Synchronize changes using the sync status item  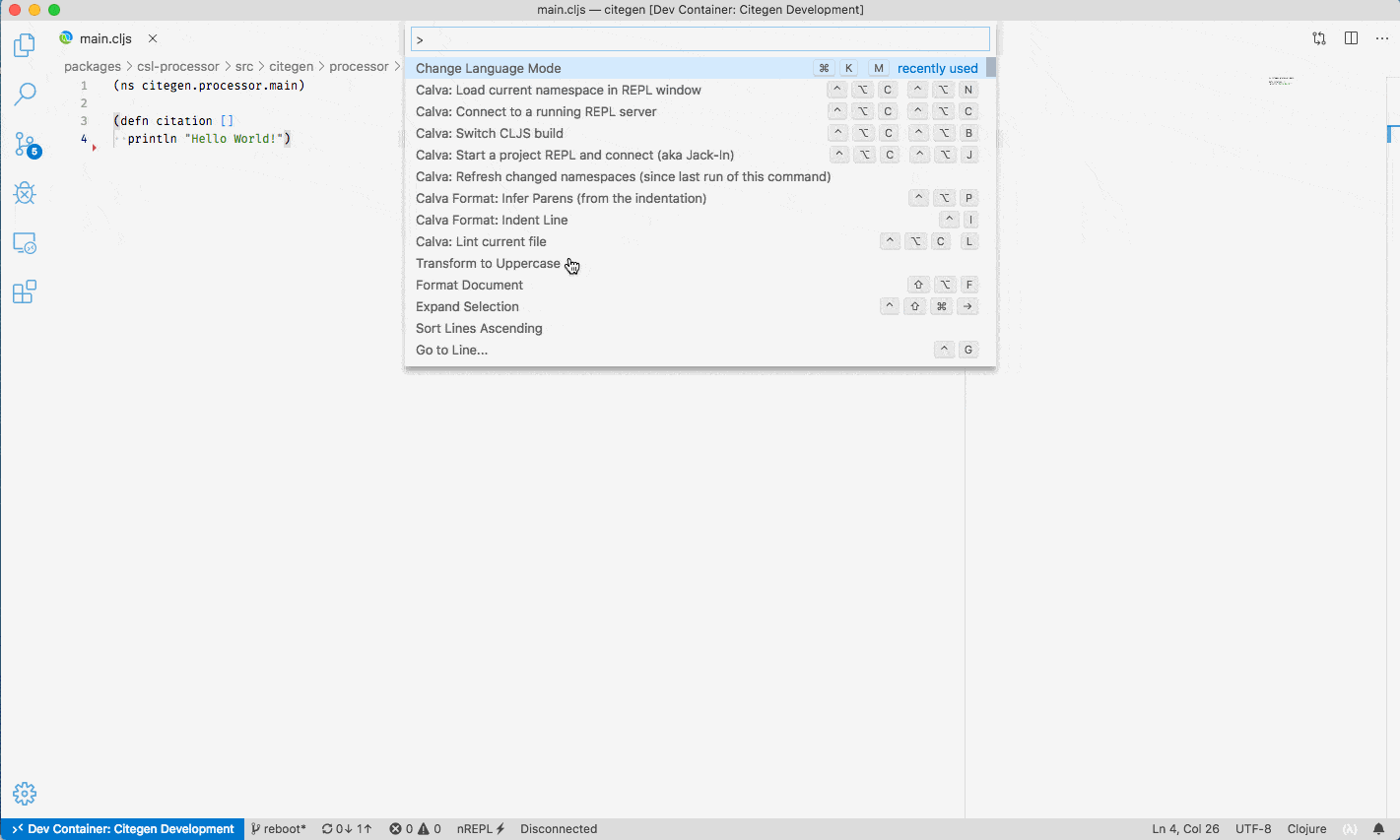pyautogui.click(x=347, y=829)
